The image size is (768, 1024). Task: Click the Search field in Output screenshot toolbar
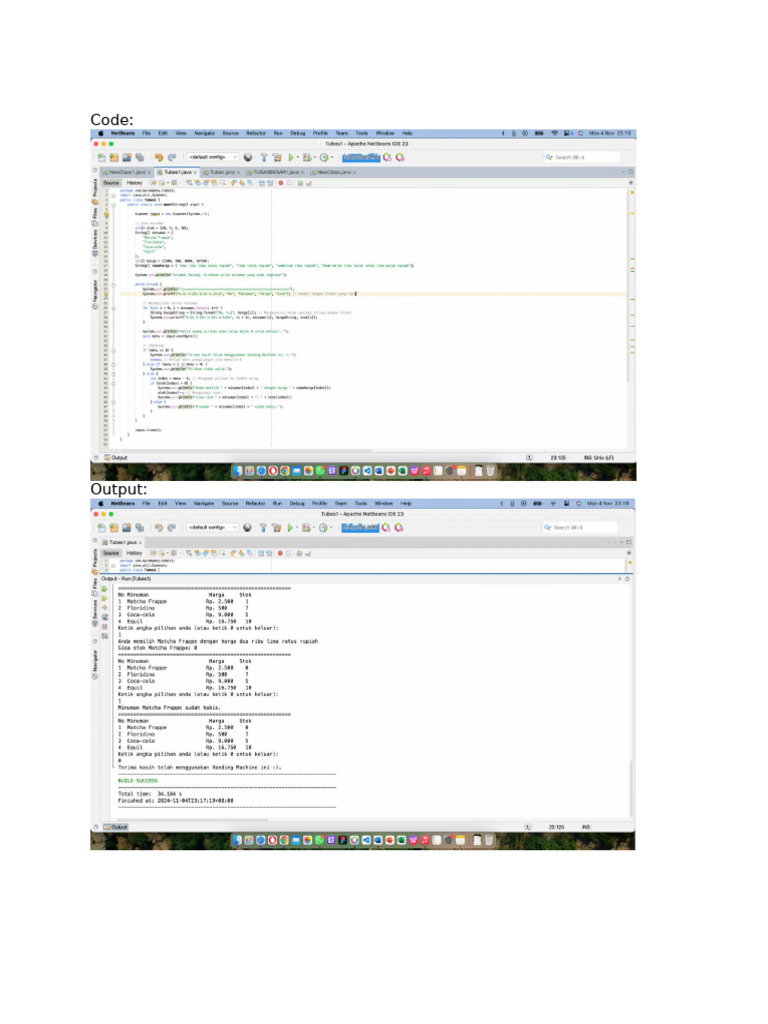(580, 528)
